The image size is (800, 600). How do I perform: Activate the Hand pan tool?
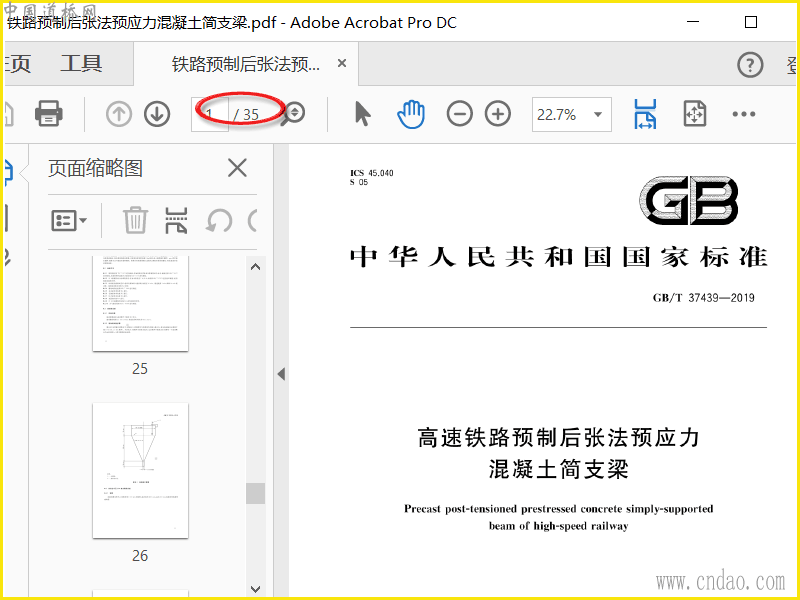pyautogui.click(x=411, y=114)
